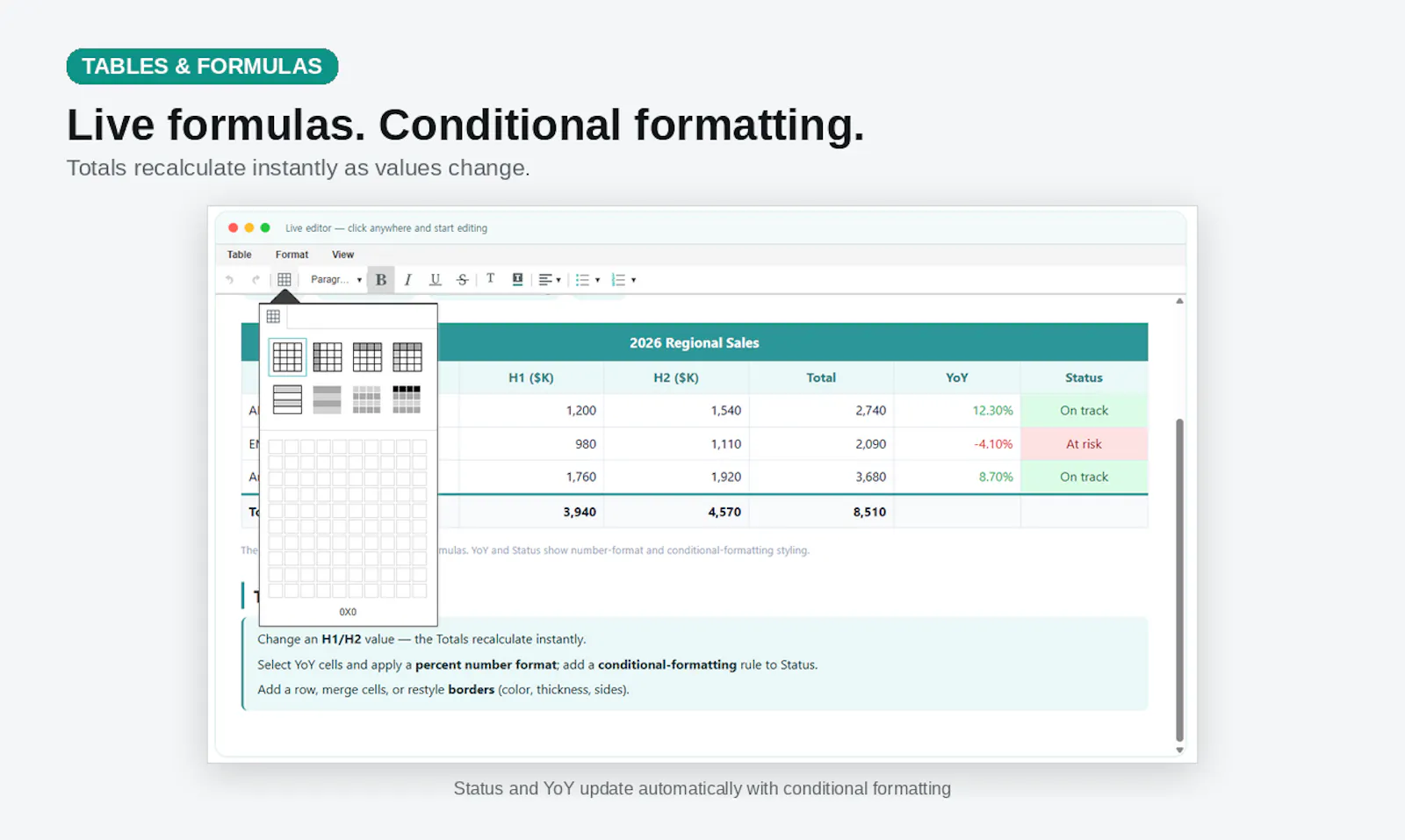Click the 'YoY' column header
The image size is (1405, 840).
[x=957, y=377]
